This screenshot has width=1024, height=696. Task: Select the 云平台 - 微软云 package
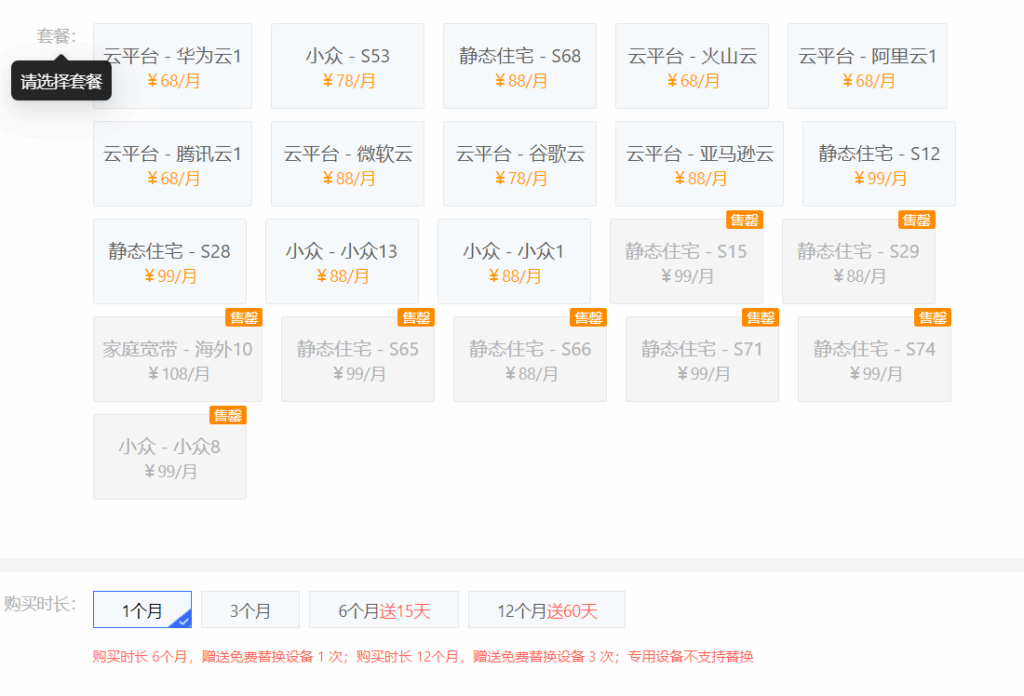[347, 164]
